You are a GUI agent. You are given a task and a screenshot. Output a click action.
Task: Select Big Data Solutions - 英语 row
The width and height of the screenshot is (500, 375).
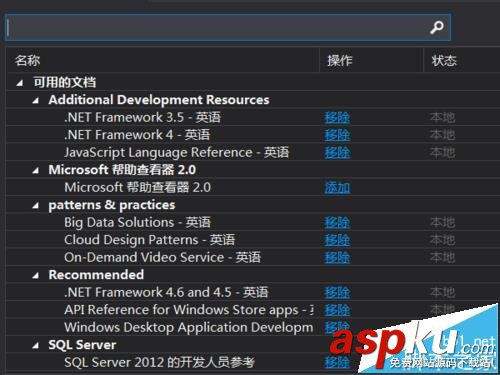point(137,223)
